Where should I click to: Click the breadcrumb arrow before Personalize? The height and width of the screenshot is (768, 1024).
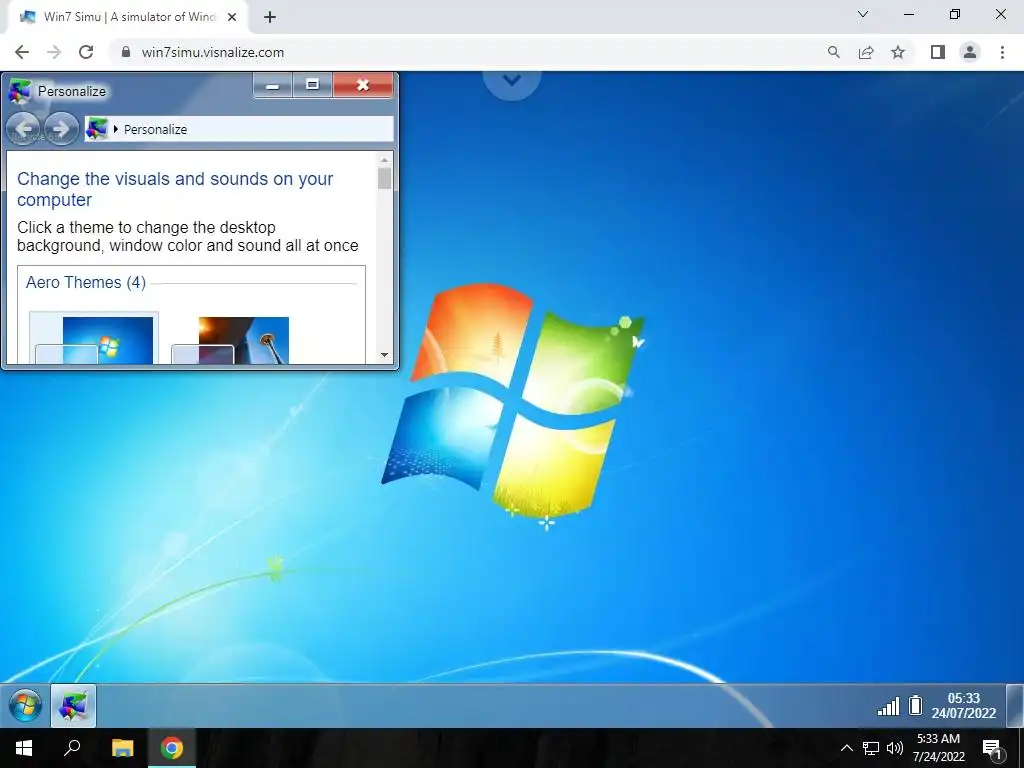tap(116, 129)
